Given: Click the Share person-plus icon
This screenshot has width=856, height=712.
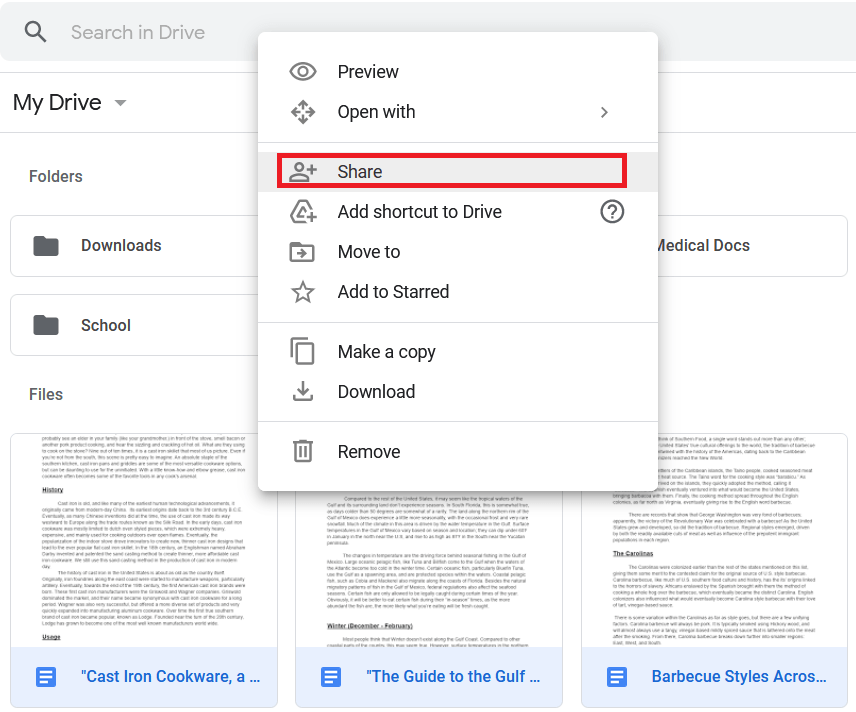Looking at the screenshot, I should pos(303,172).
